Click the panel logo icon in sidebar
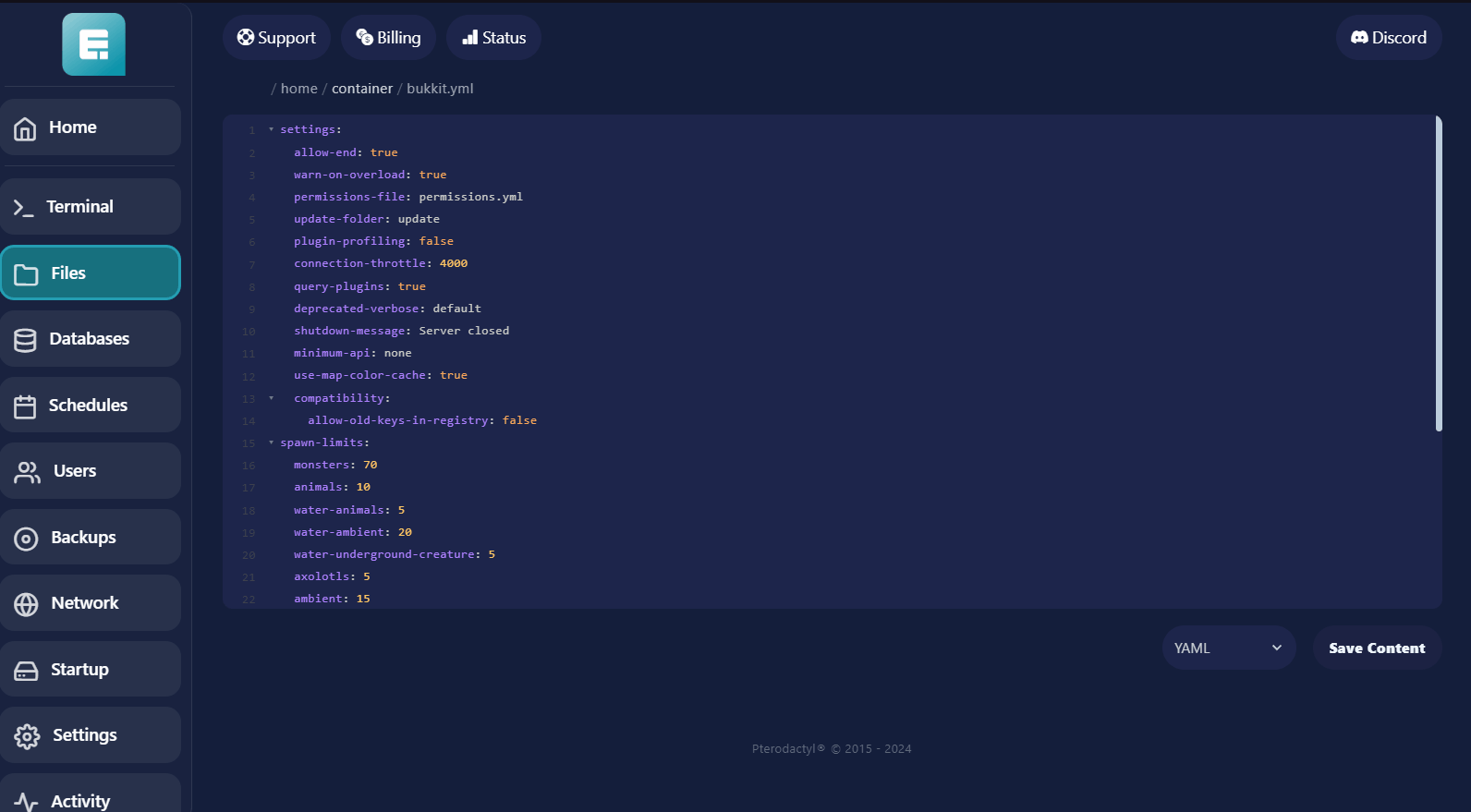This screenshot has height=812, width=1471. point(93,44)
